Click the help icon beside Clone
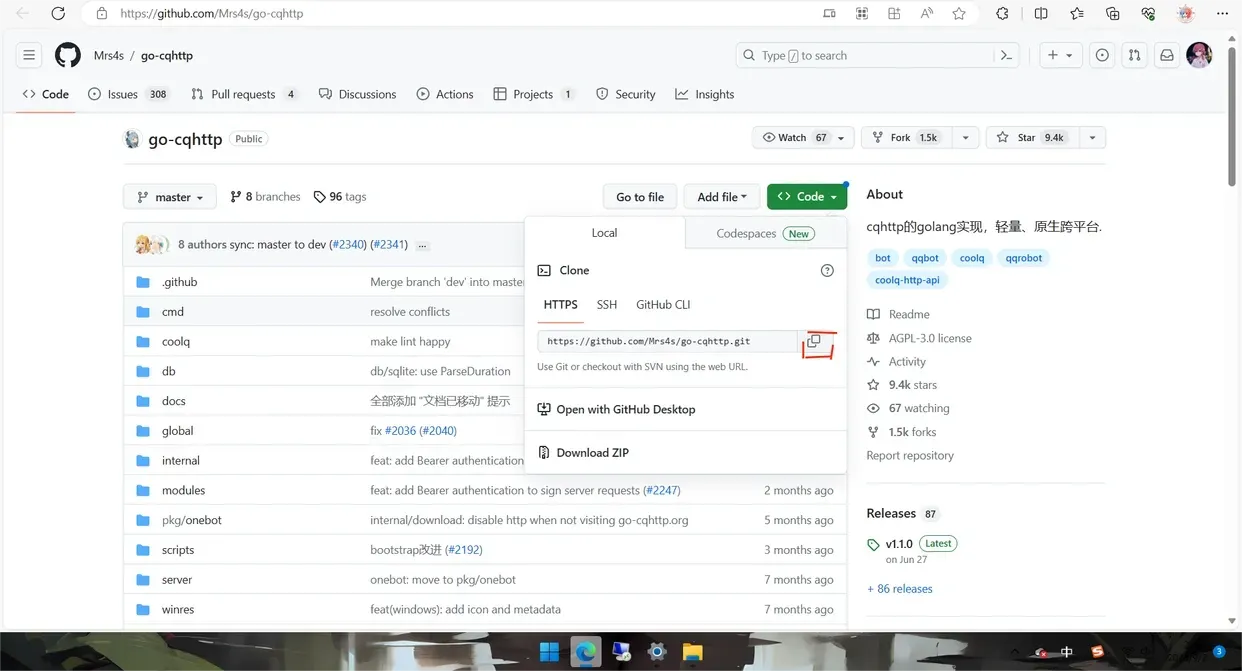 pos(827,271)
